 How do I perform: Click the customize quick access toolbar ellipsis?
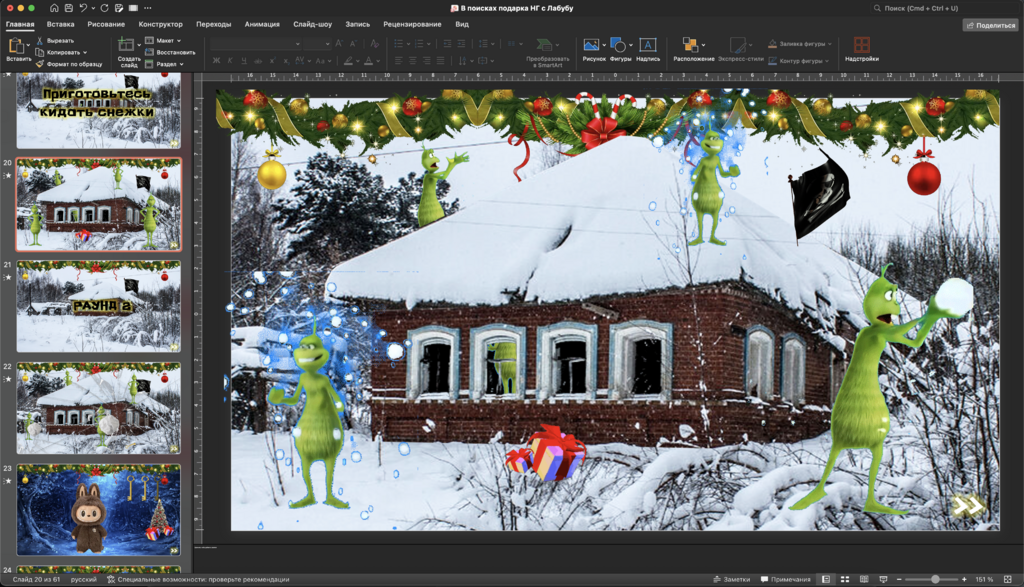148,8
